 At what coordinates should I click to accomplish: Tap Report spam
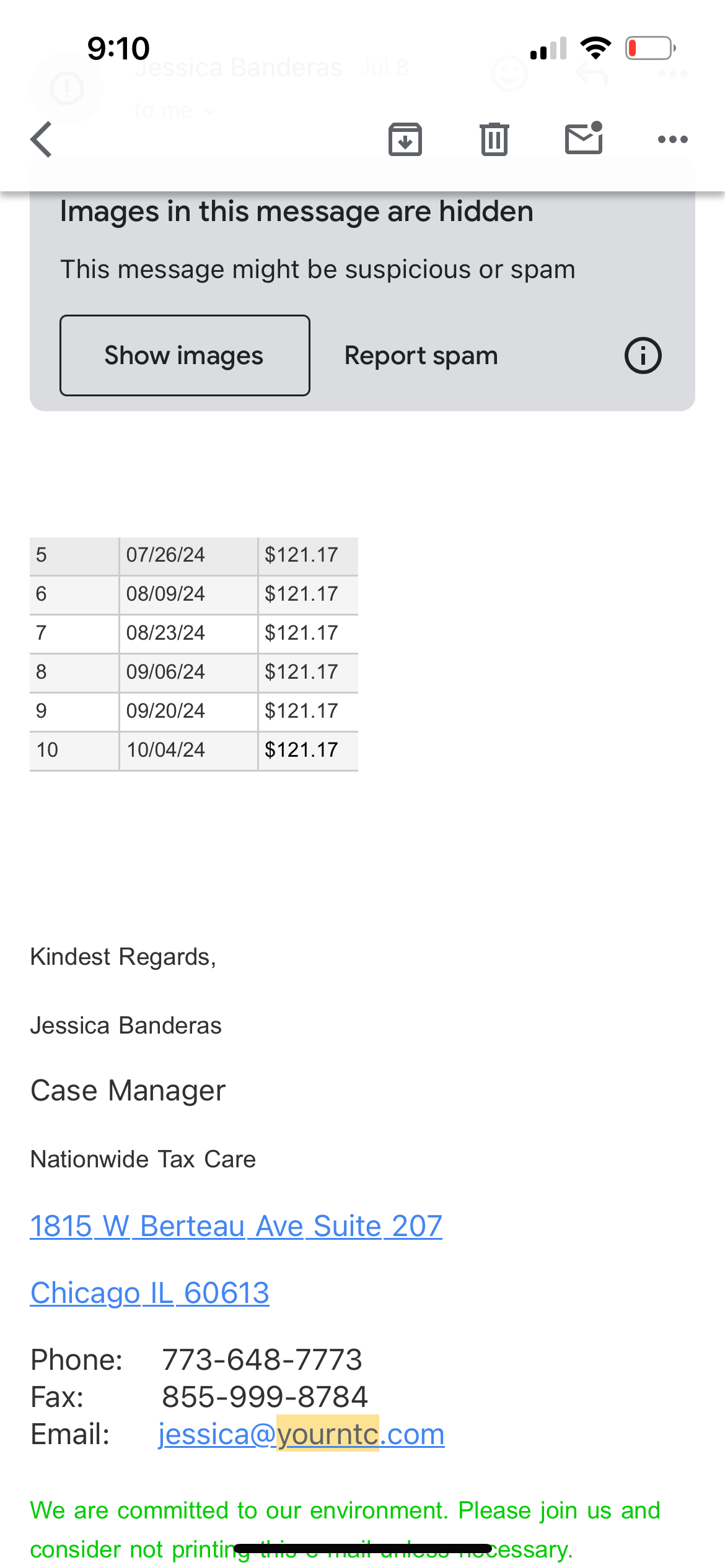(x=421, y=356)
